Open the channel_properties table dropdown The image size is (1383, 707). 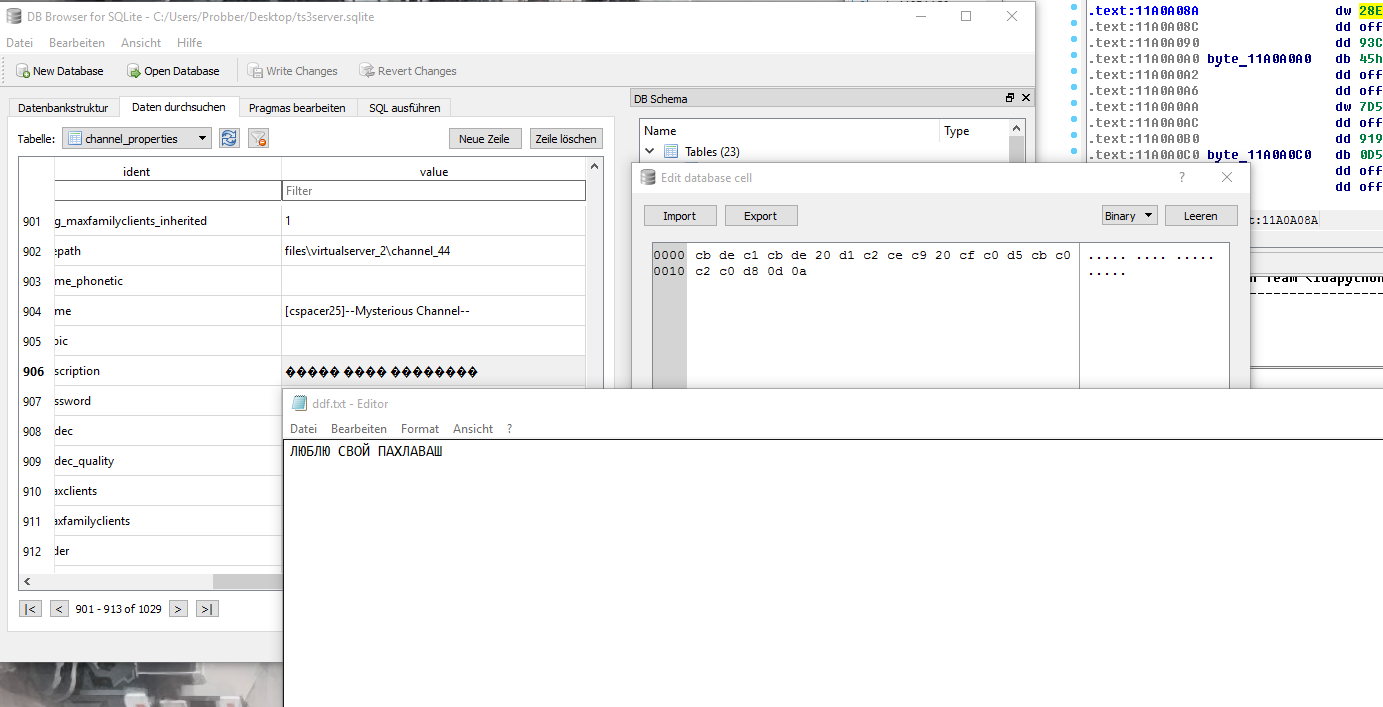tap(137, 139)
